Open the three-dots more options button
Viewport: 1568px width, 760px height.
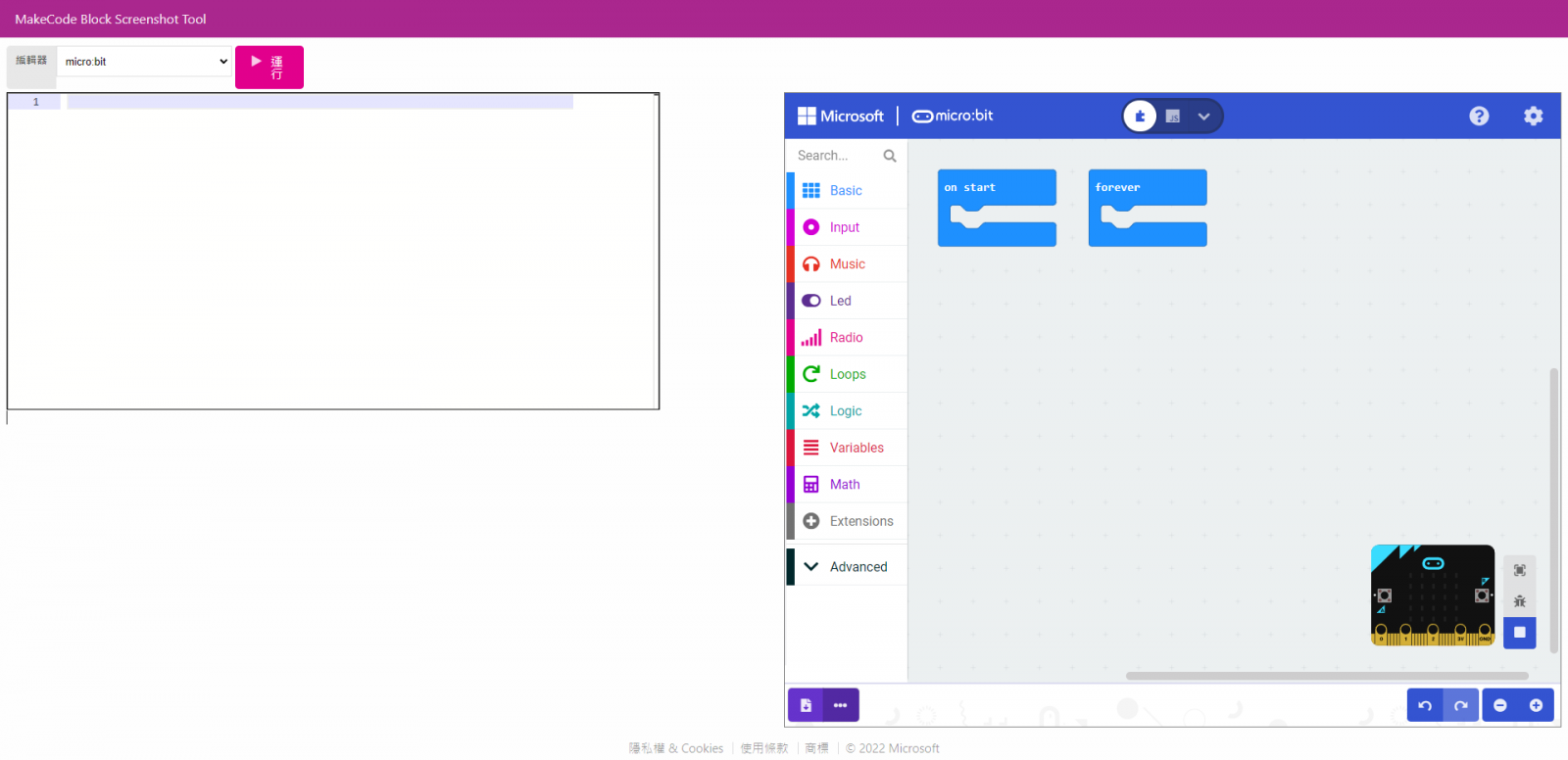840,705
